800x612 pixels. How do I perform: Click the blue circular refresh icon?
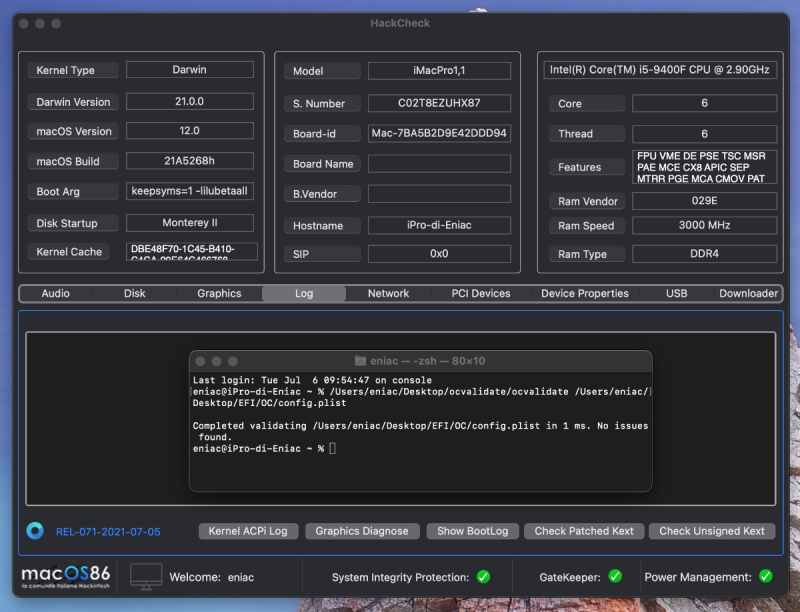(36, 531)
